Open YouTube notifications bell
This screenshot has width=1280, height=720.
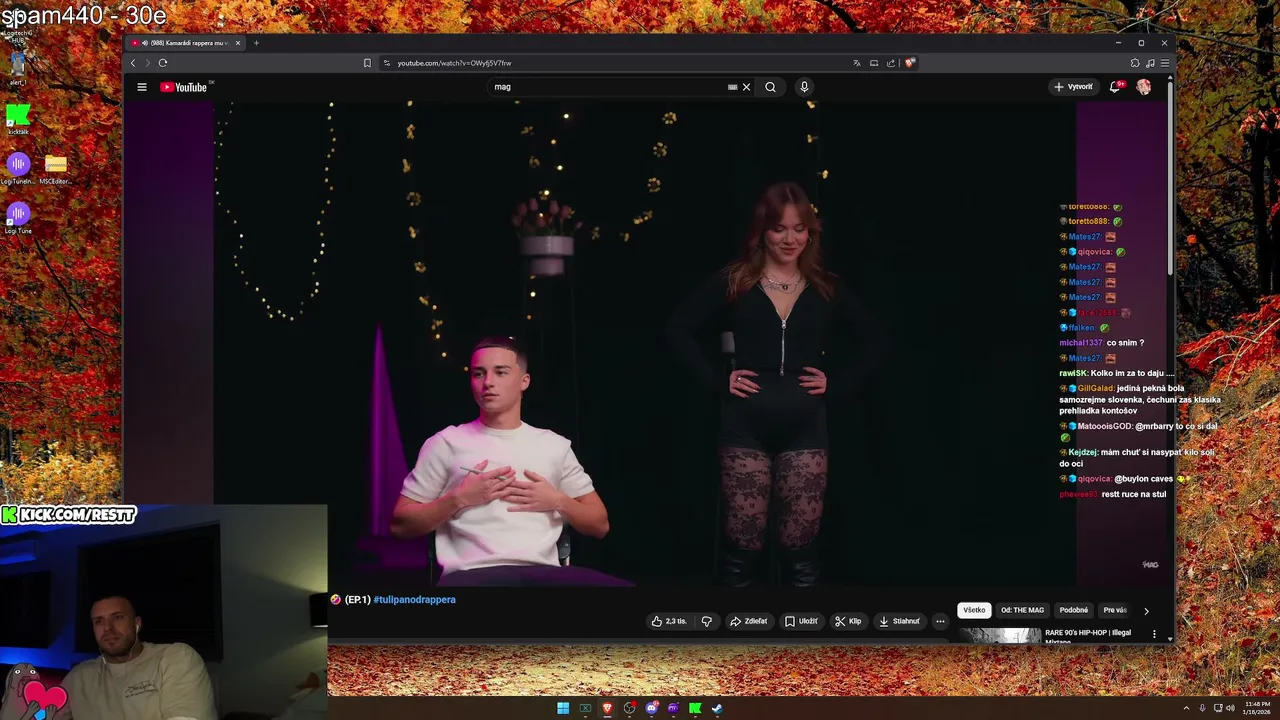tap(1115, 87)
